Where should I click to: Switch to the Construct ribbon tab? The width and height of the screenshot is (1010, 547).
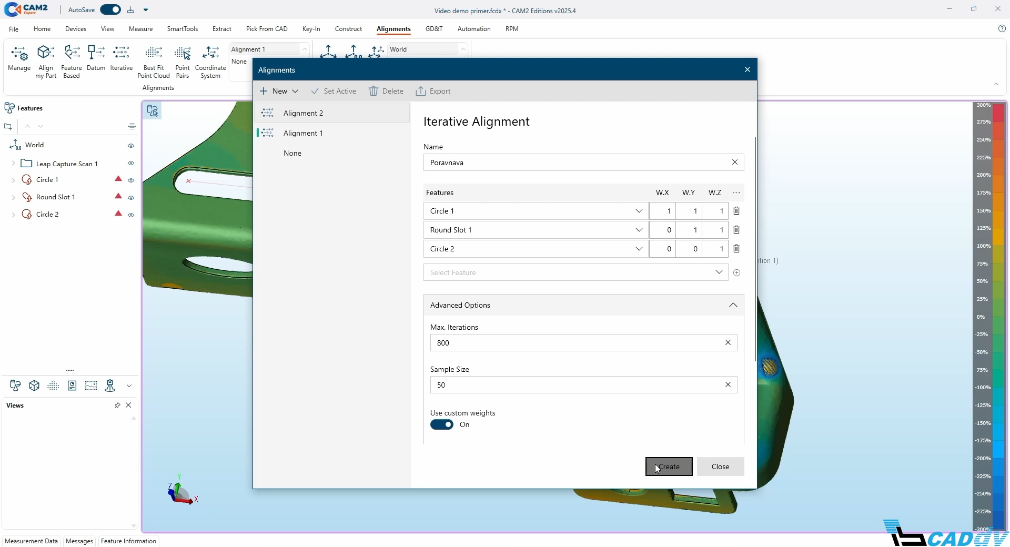[348, 29]
